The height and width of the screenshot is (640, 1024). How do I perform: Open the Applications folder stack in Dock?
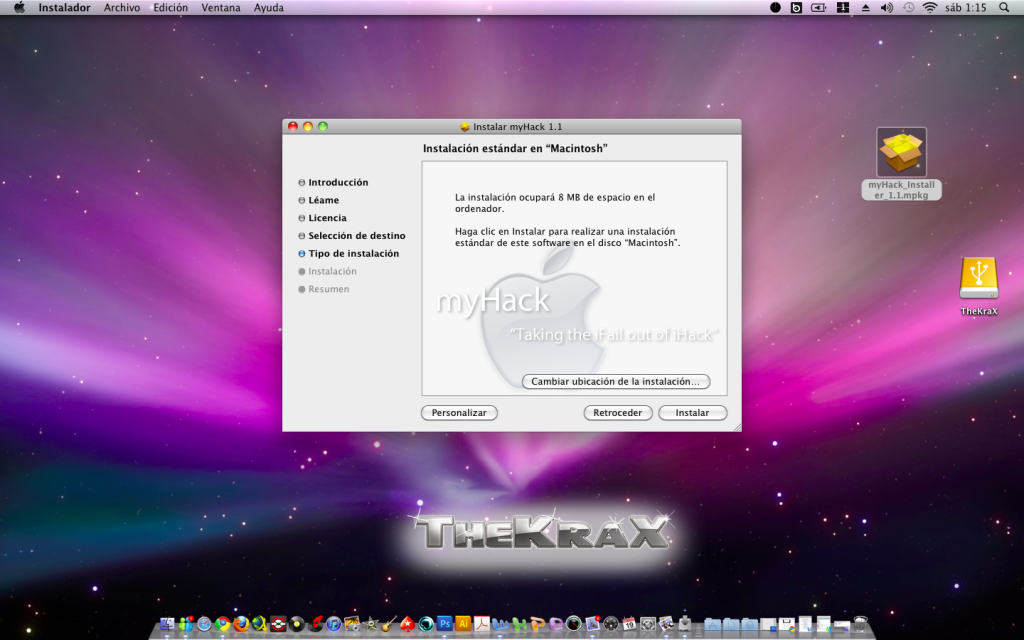click(712, 624)
